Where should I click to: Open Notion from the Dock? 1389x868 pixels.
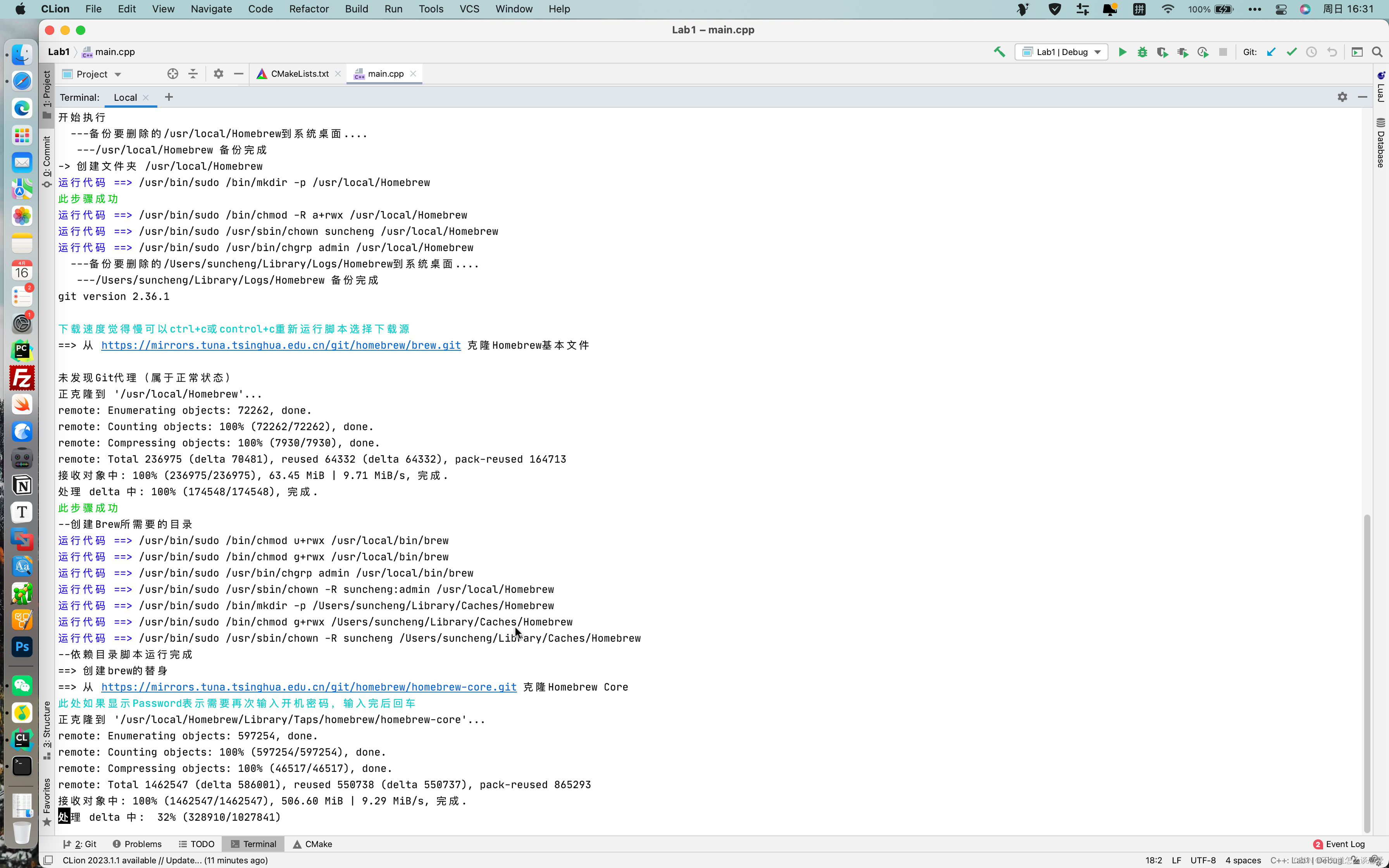point(22,486)
